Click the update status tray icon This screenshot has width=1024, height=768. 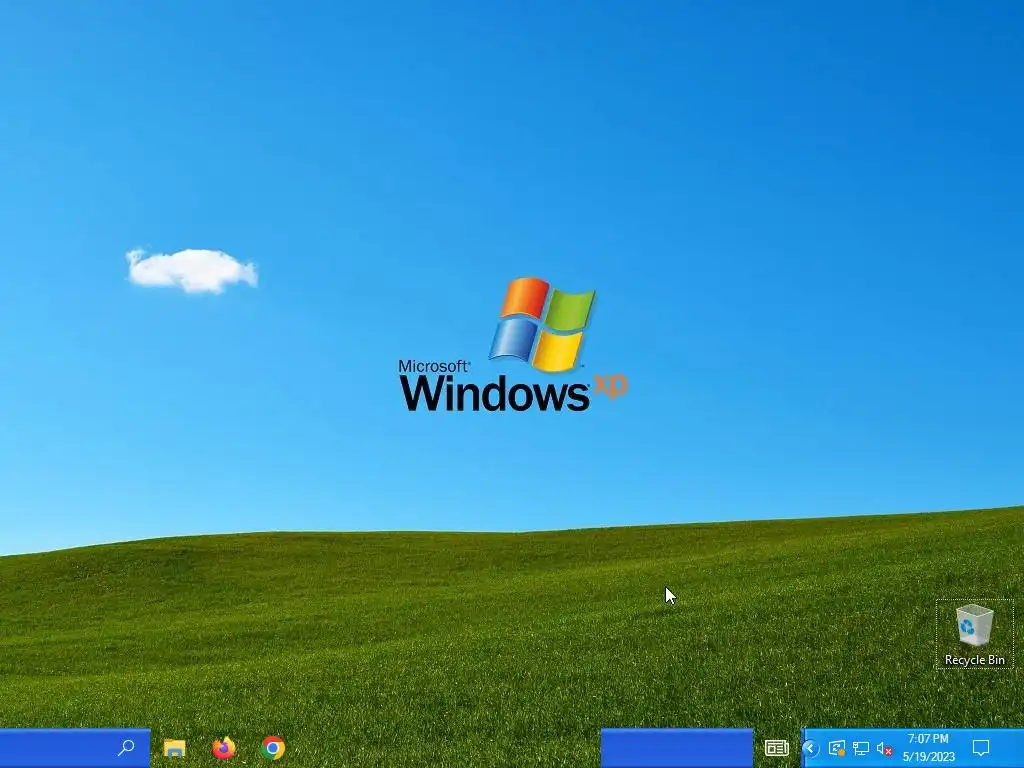[x=837, y=748]
